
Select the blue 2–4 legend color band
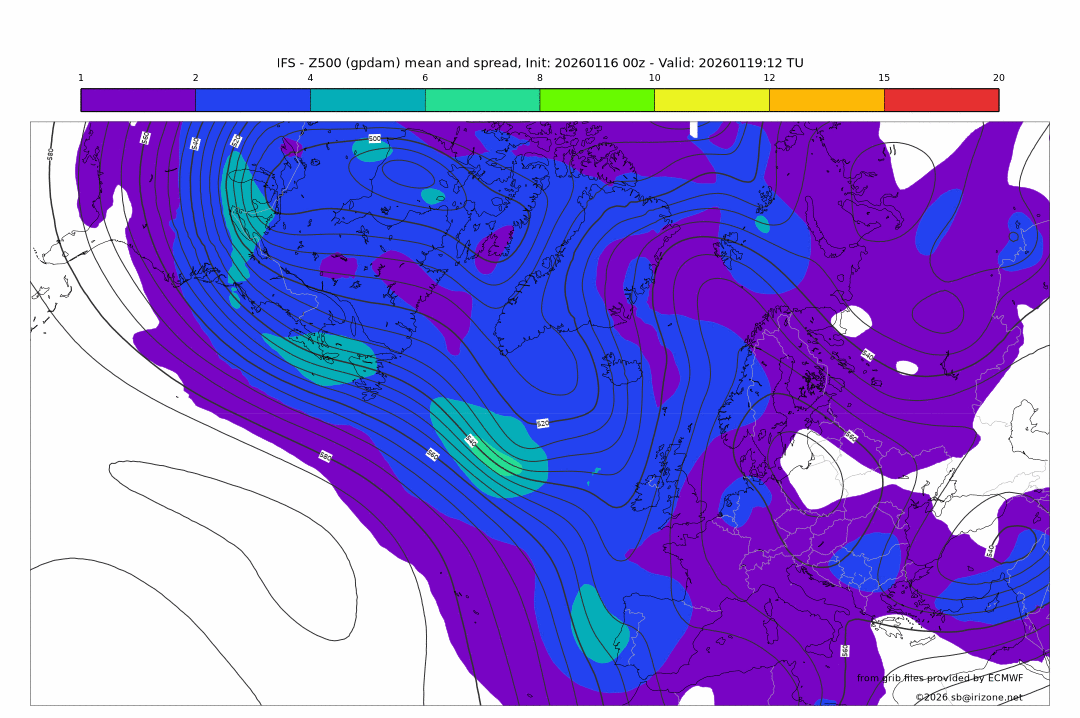tap(253, 100)
